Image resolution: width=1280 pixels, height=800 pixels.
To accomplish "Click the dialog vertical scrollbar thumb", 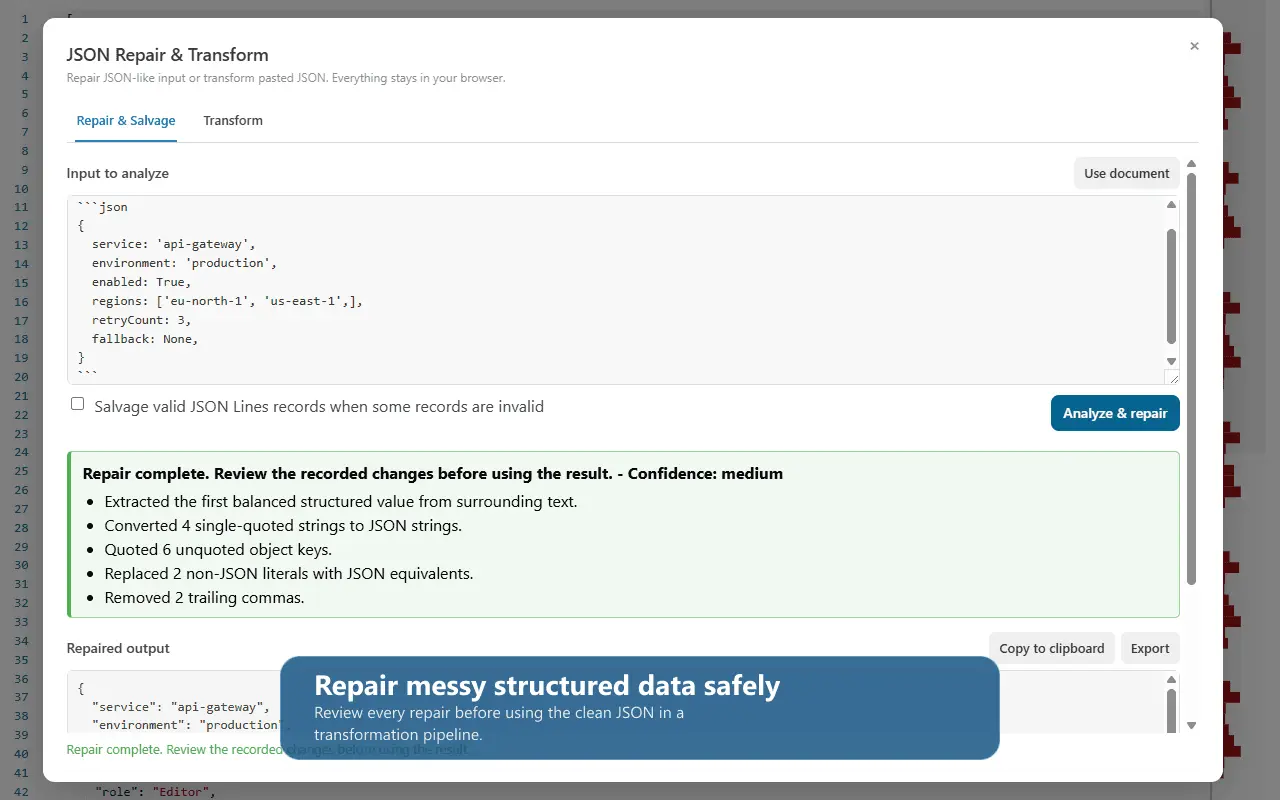I will [x=1191, y=379].
